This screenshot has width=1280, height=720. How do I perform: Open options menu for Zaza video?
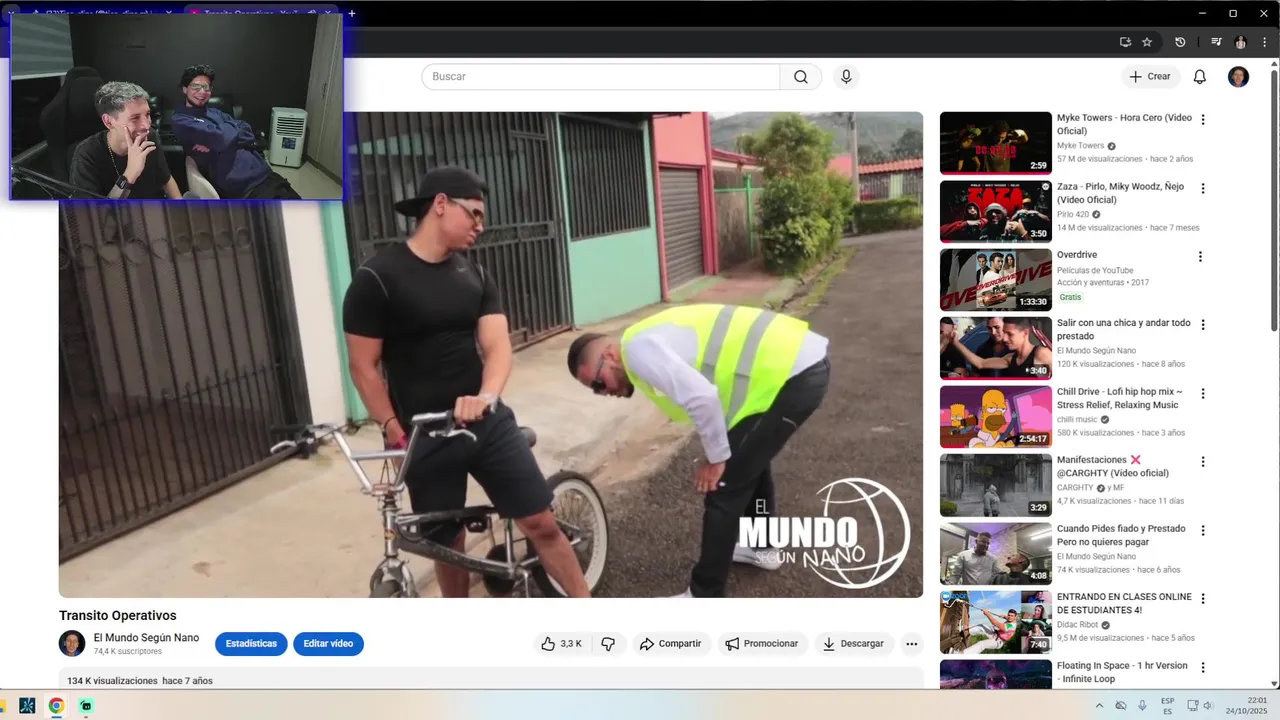click(1203, 188)
